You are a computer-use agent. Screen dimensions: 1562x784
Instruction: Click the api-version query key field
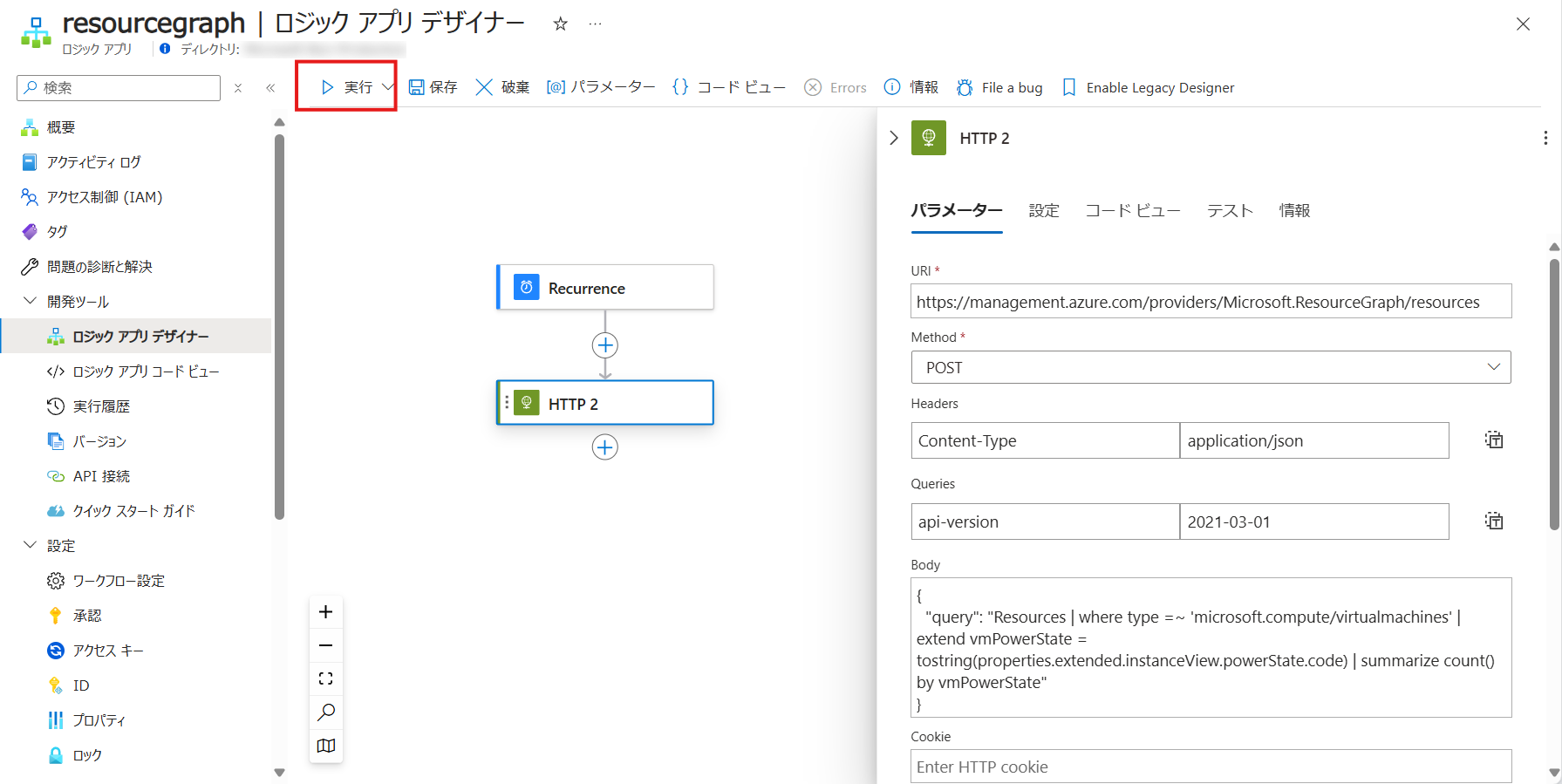coord(1046,522)
